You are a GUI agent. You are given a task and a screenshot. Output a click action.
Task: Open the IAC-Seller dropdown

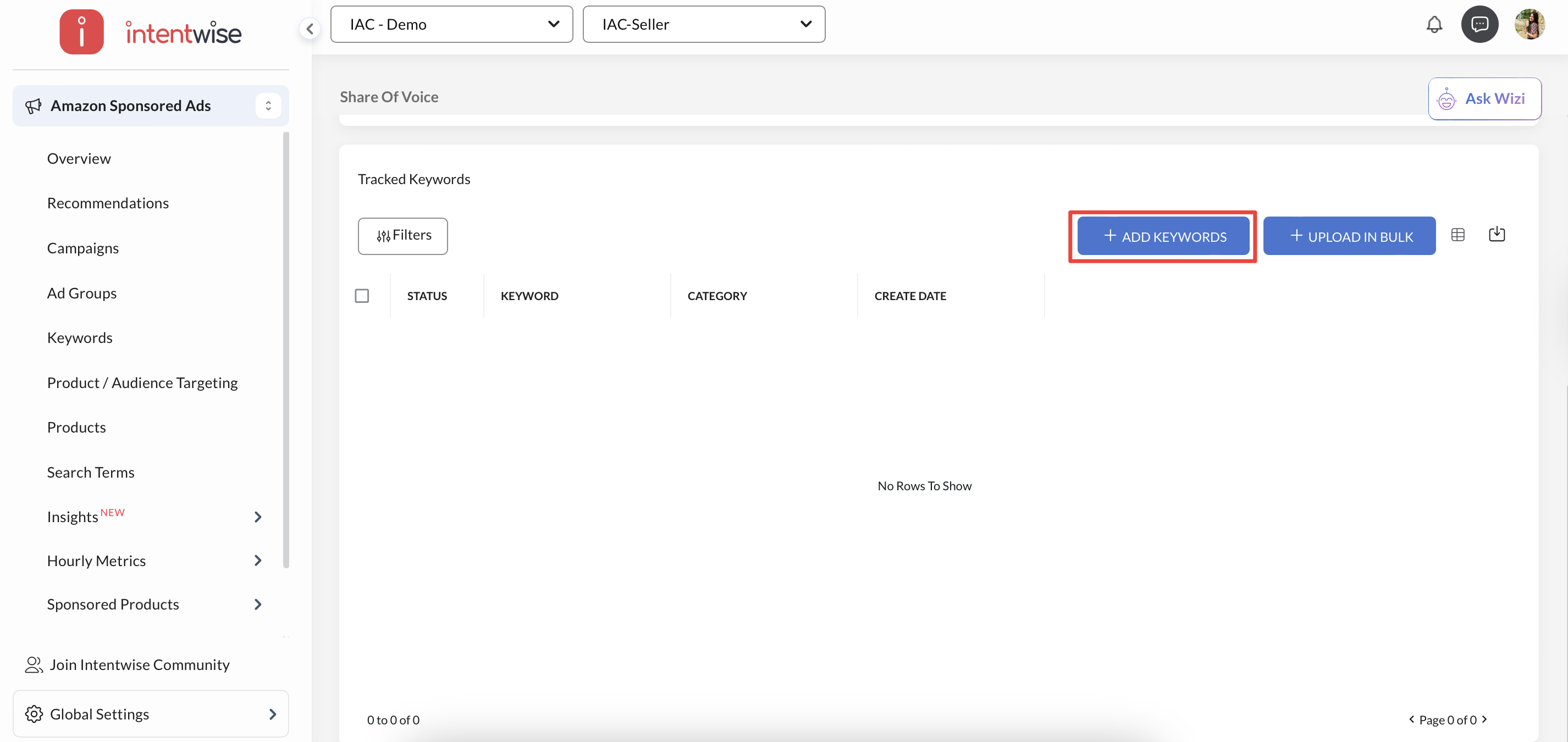pos(703,24)
